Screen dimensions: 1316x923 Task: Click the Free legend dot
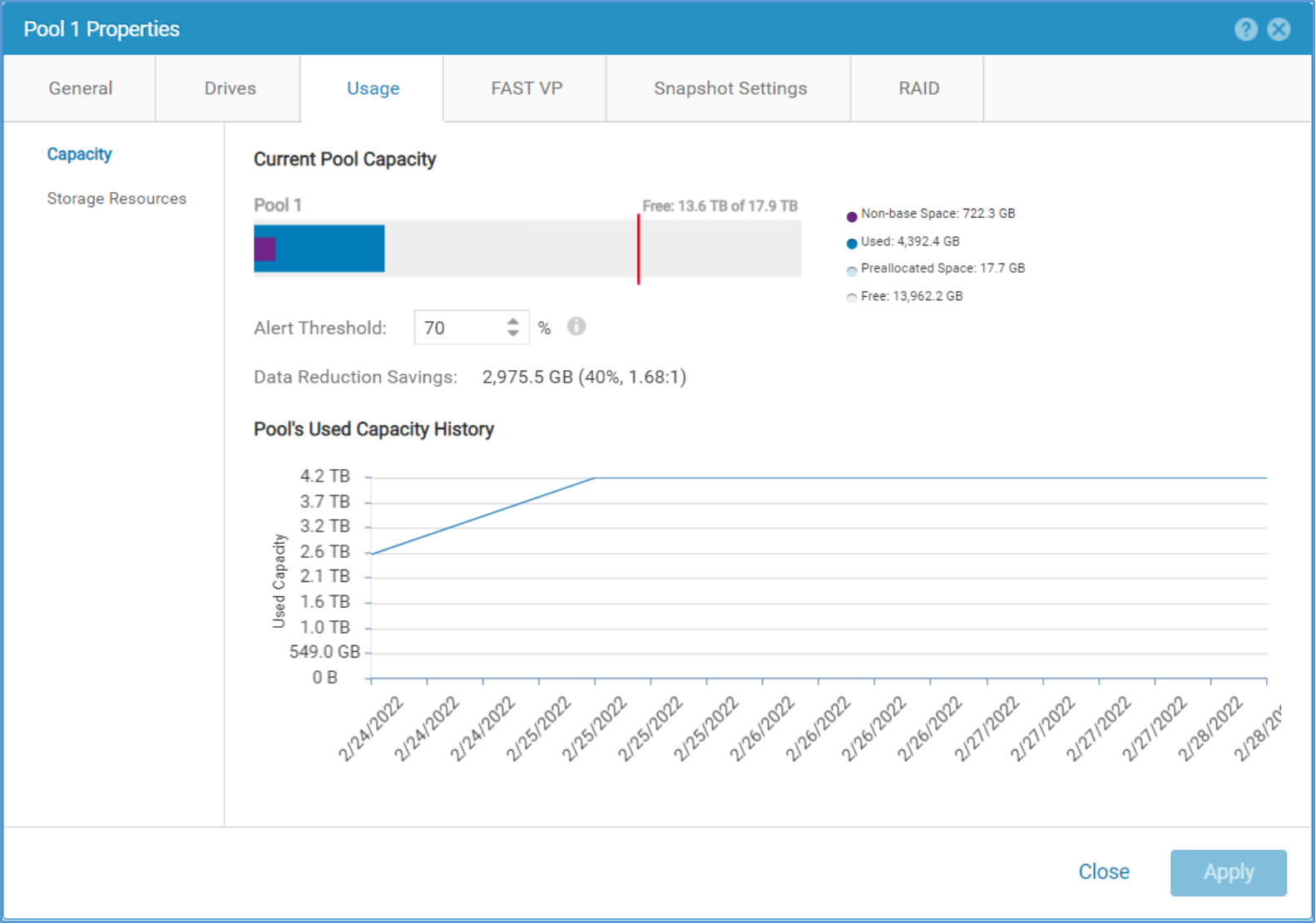pos(851,298)
